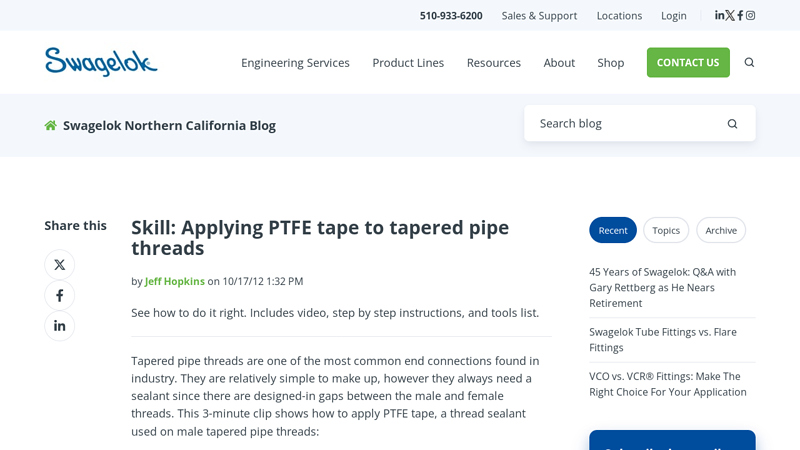Image resolution: width=800 pixels, height=450 pixels.
Task: Open Product Lines menu
Action: coord(408,62)
